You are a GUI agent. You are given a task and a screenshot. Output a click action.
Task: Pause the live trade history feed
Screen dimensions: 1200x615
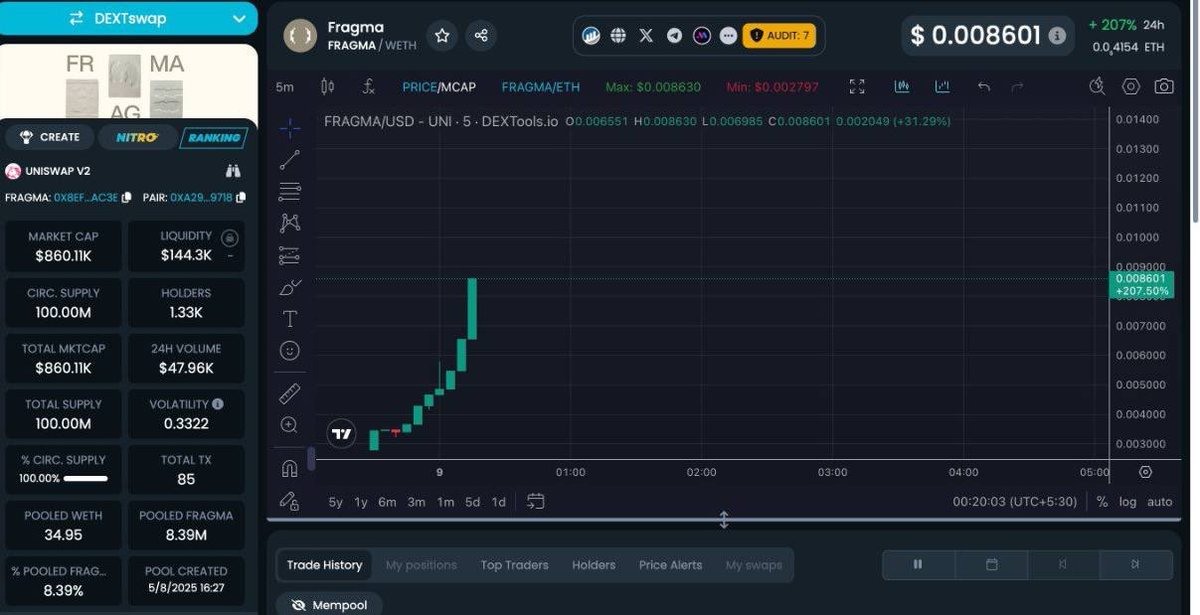point(918,565)
